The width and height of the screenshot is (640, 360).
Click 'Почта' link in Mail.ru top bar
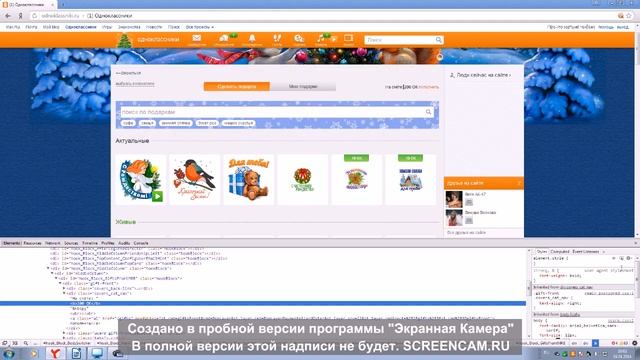click(31, 27)
